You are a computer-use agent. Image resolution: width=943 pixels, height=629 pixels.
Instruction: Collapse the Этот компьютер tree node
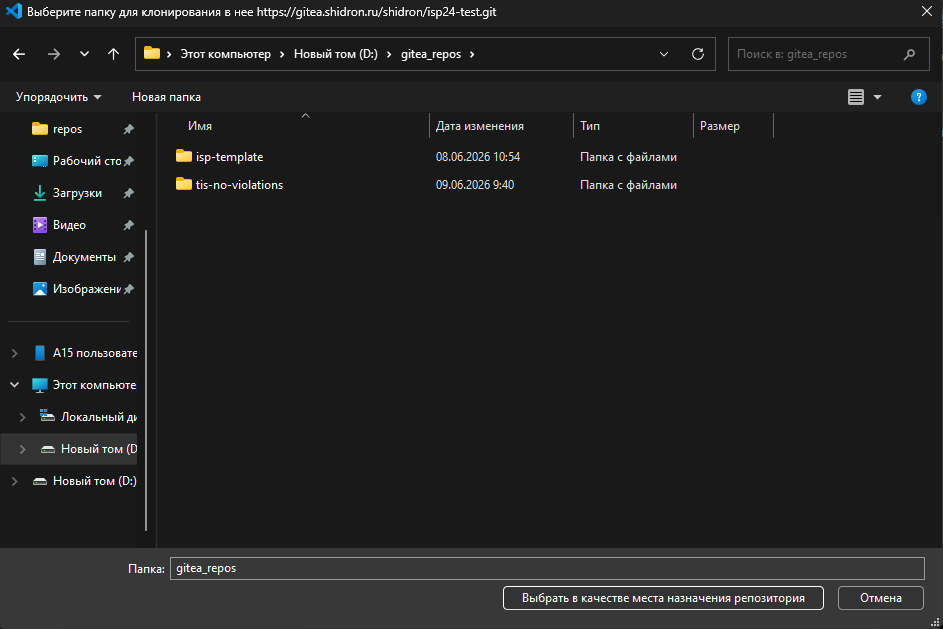[x=14, y=385]
